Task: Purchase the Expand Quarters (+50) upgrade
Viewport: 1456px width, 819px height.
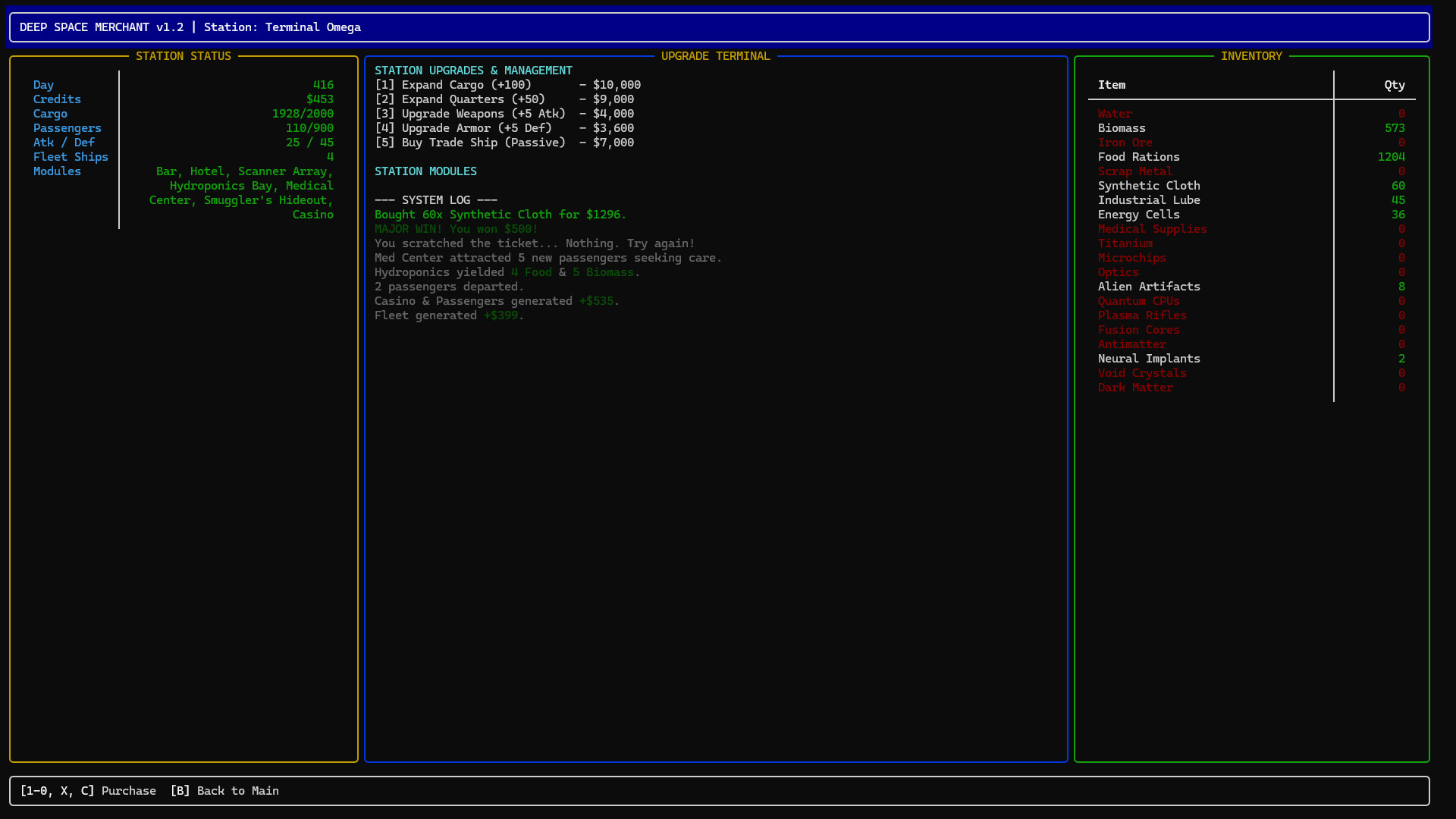Action: 504,99
